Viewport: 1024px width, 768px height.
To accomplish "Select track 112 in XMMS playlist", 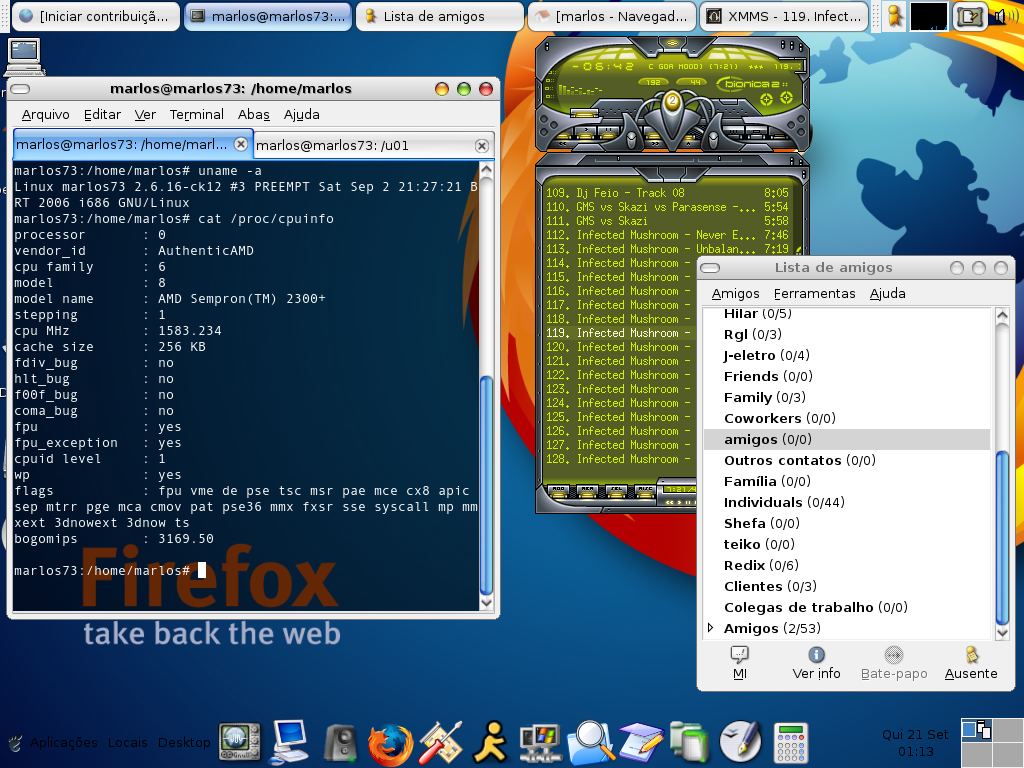I will 667,235.
